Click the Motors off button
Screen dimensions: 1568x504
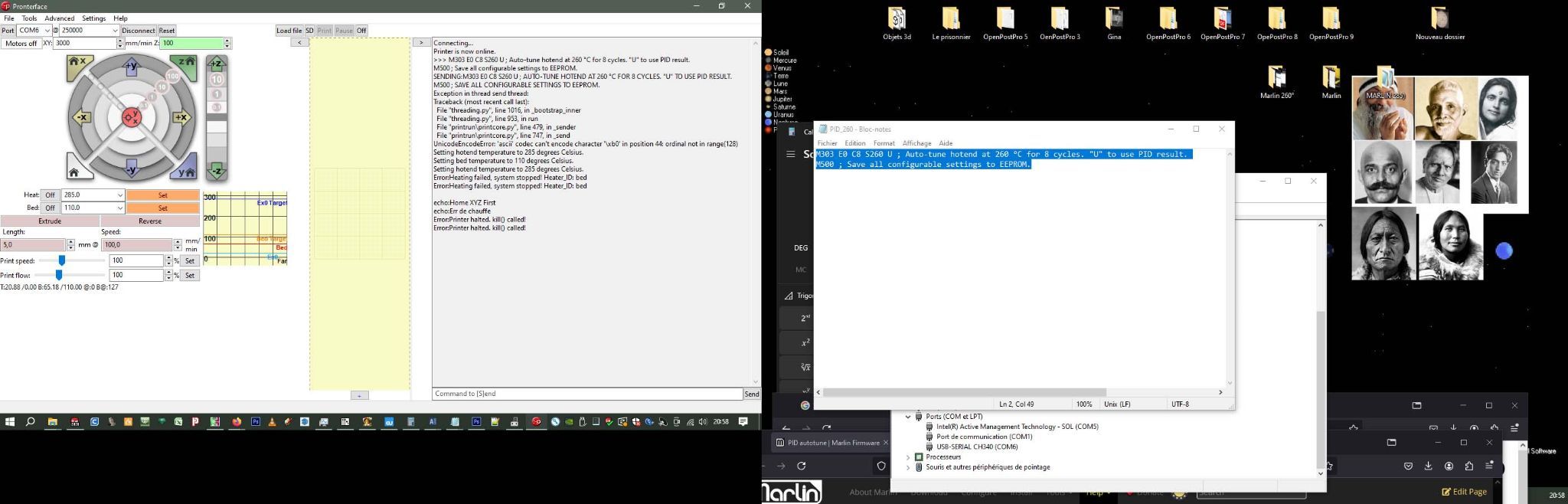[x=21, y=44]
